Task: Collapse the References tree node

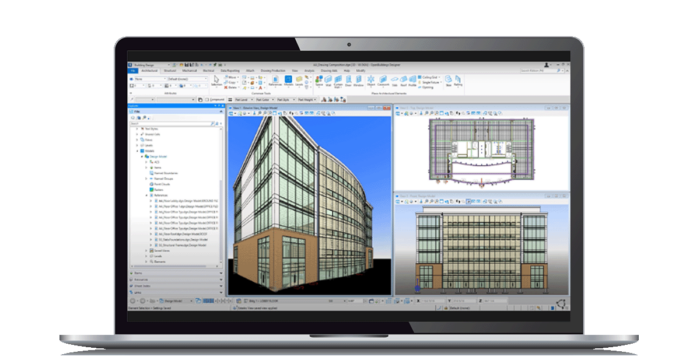Action: pyautogui.click(x=146, y=195)
